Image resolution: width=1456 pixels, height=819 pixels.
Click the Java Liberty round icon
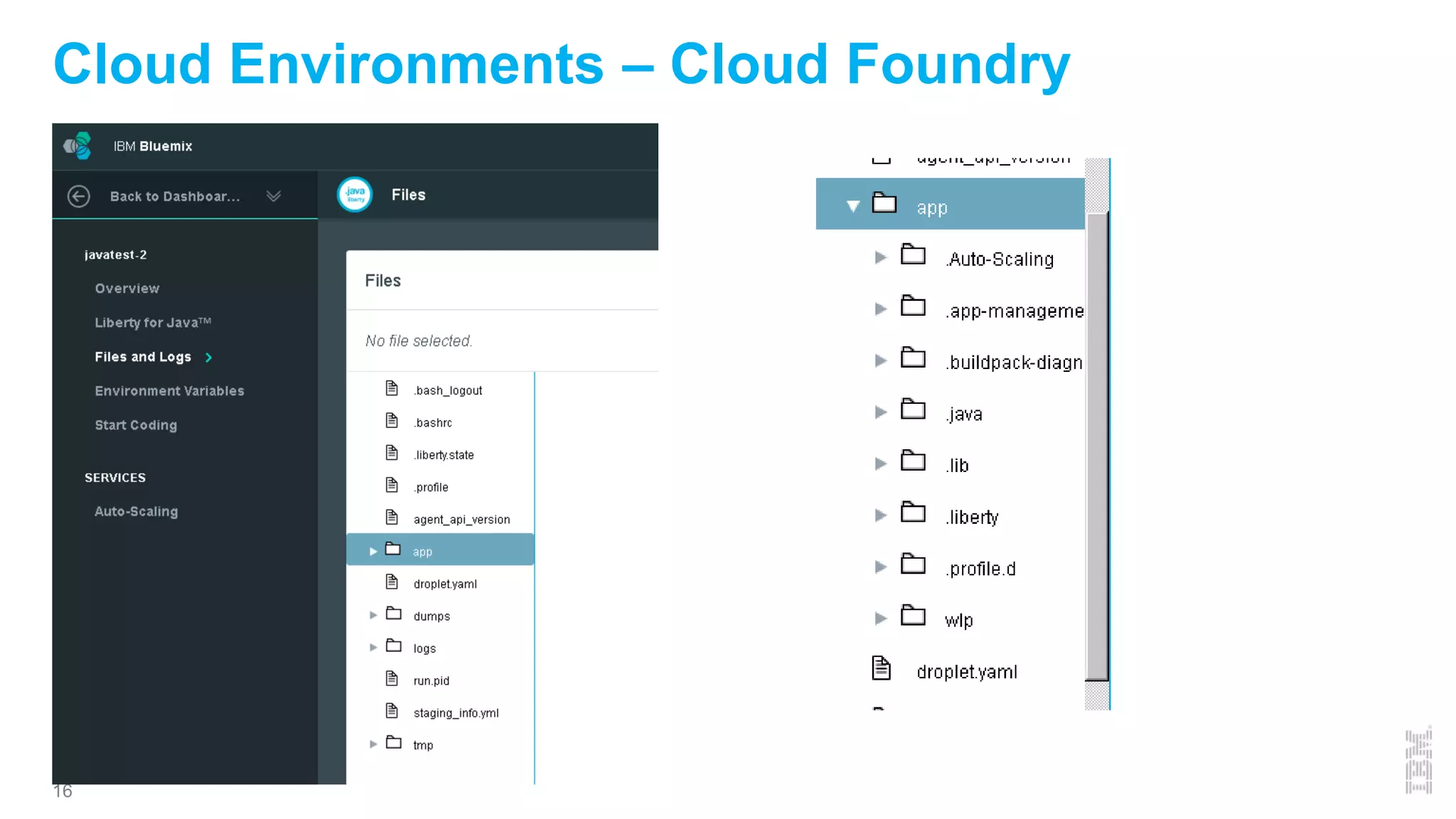[355, 194]
